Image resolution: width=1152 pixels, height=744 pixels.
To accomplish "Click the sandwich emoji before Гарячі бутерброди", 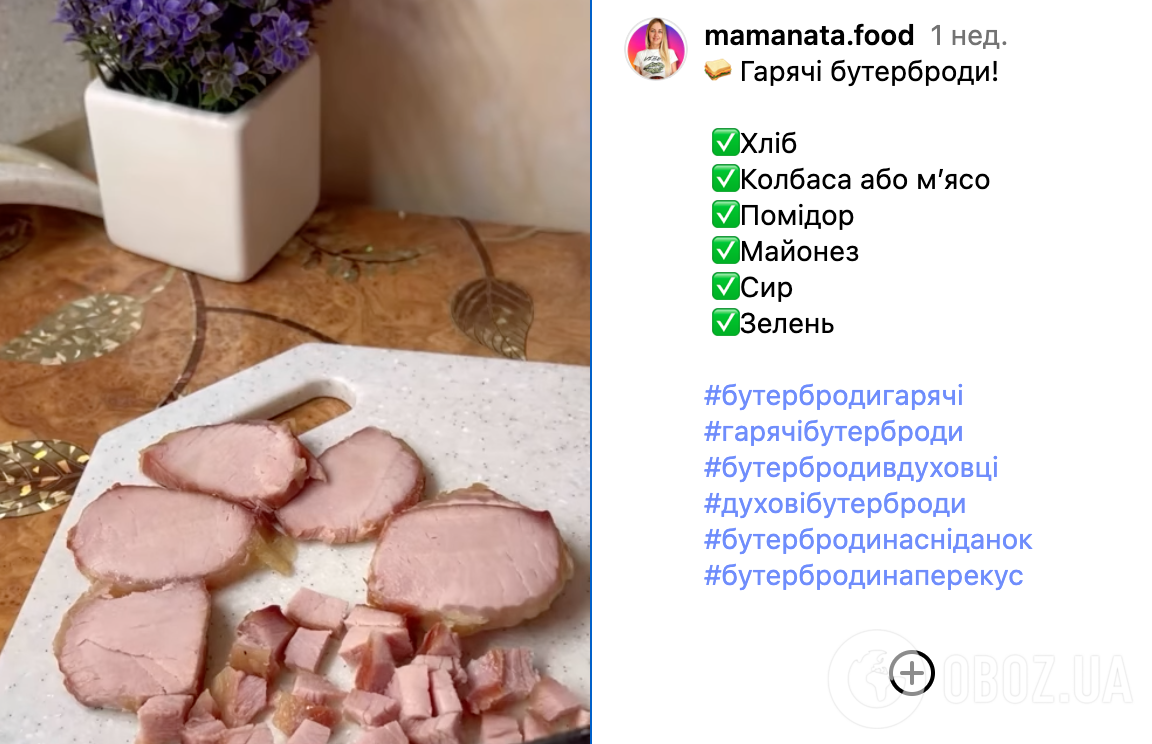I will pos(718,71).
